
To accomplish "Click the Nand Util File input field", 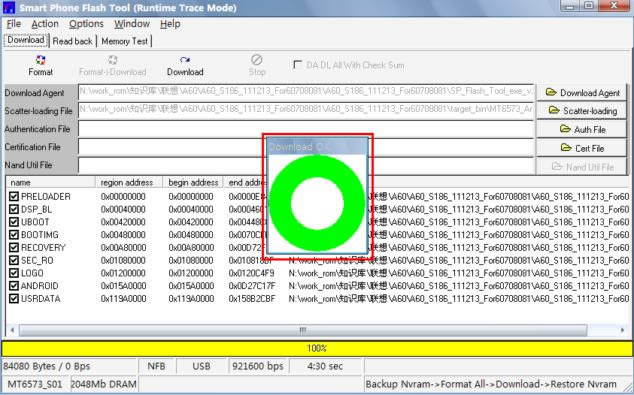I will (x=306, y=166).
